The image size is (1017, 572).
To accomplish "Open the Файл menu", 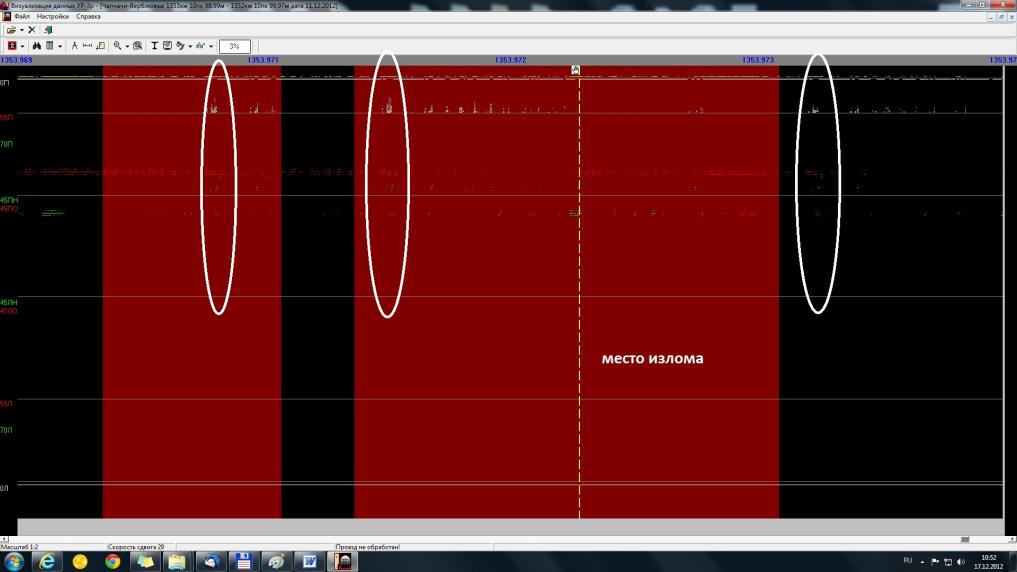I will (x=22, y=17).
